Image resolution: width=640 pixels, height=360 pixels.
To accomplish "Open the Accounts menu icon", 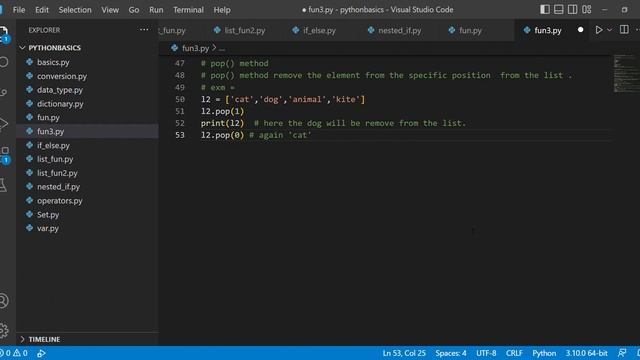I will coord(4,301).
